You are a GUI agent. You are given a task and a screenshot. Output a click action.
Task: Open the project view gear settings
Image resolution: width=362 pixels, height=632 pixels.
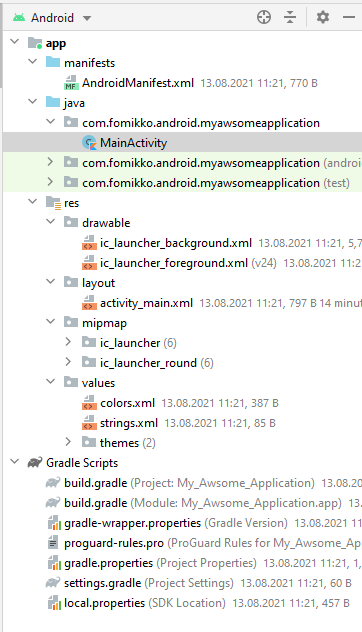(322, 17)
